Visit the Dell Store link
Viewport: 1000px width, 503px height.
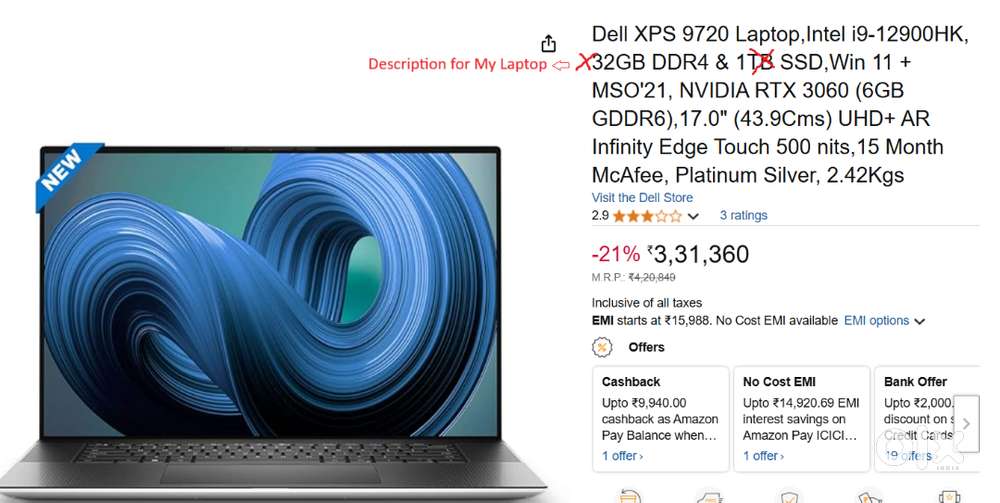[x=642, y=198]
